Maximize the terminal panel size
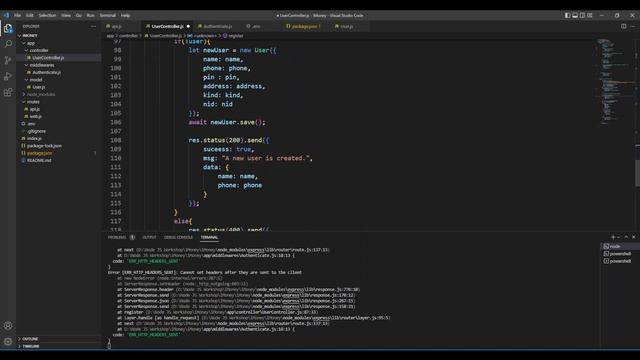 [x=626, y=237]
